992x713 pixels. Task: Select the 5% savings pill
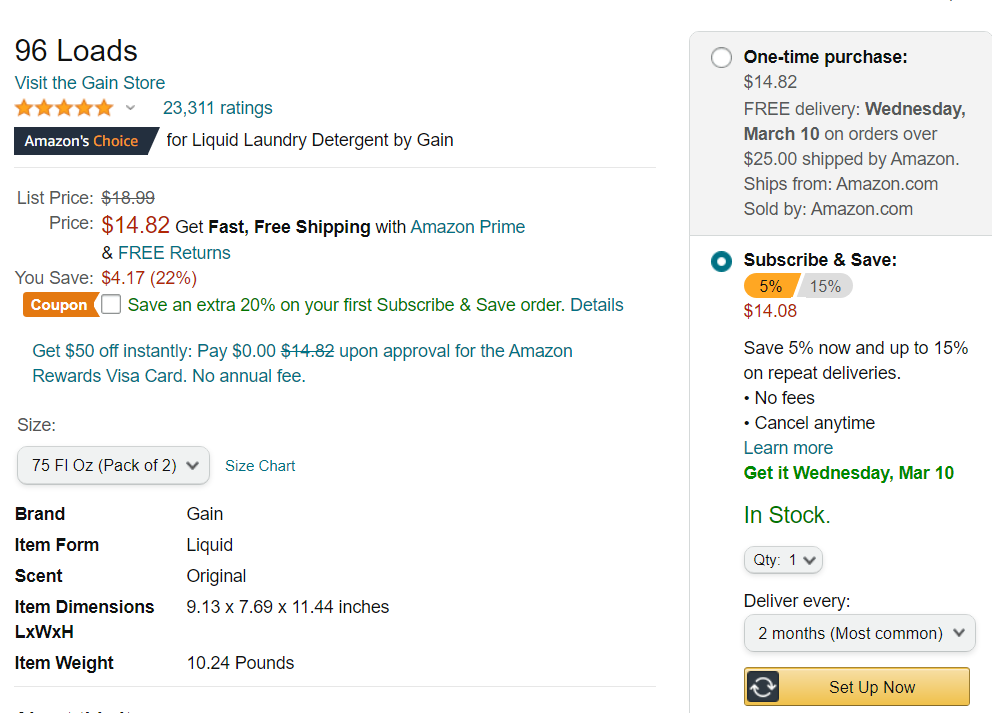pyautogui.click(x=771, y=287)
